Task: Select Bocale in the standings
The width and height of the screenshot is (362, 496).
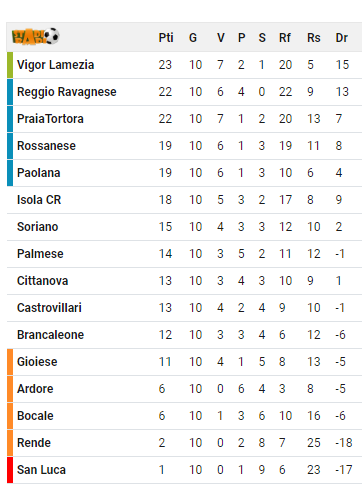Action: point(35,416)
